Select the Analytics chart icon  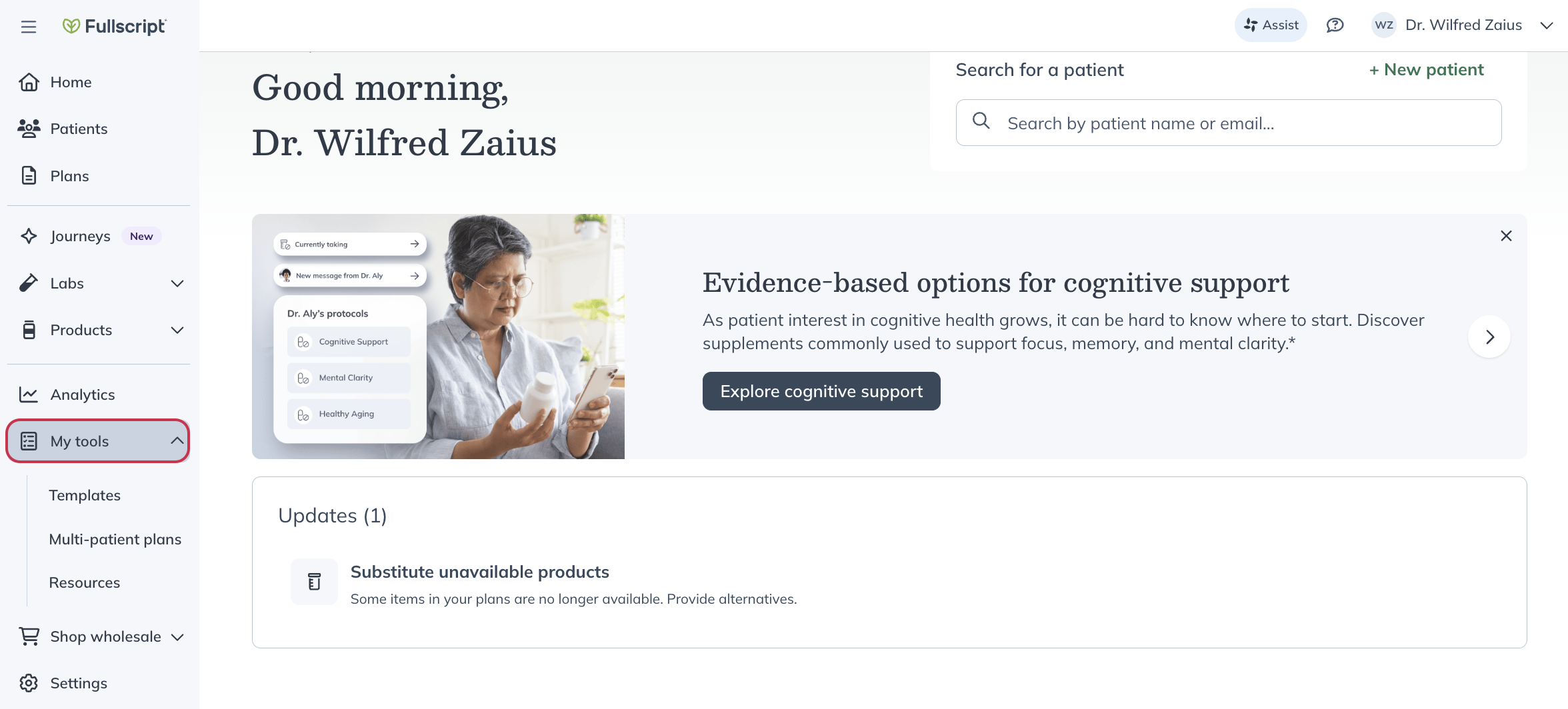[x=29, y=394]
